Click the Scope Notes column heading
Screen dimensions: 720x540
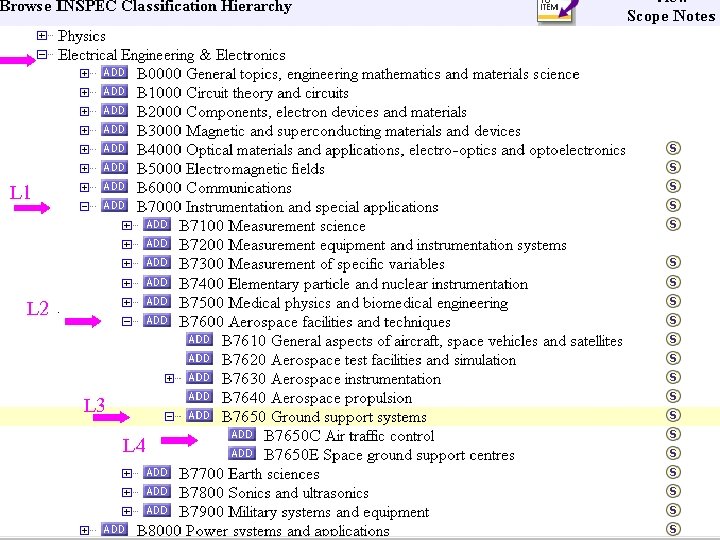click(671, 16)
